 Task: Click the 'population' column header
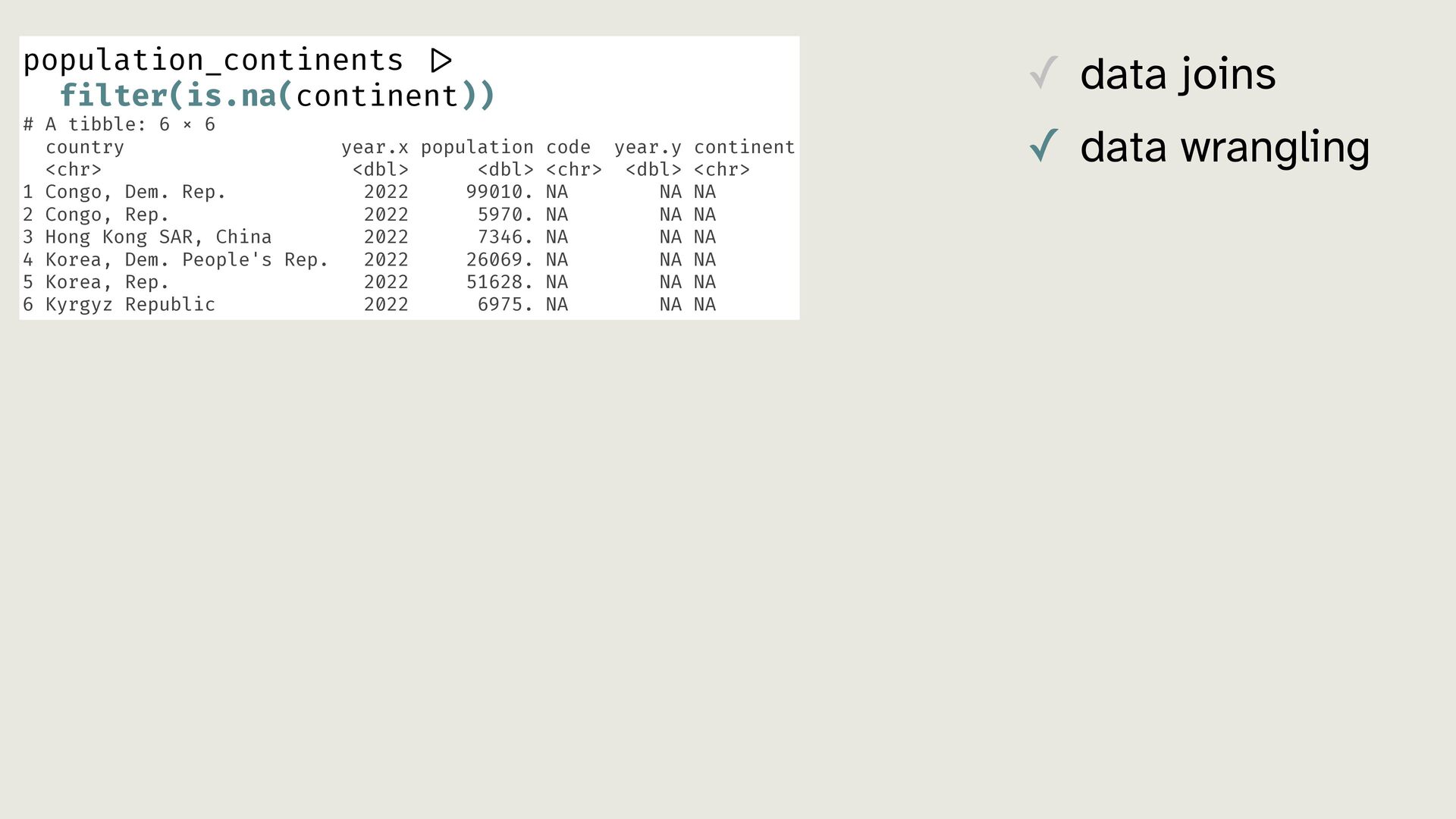pos(477,147)
